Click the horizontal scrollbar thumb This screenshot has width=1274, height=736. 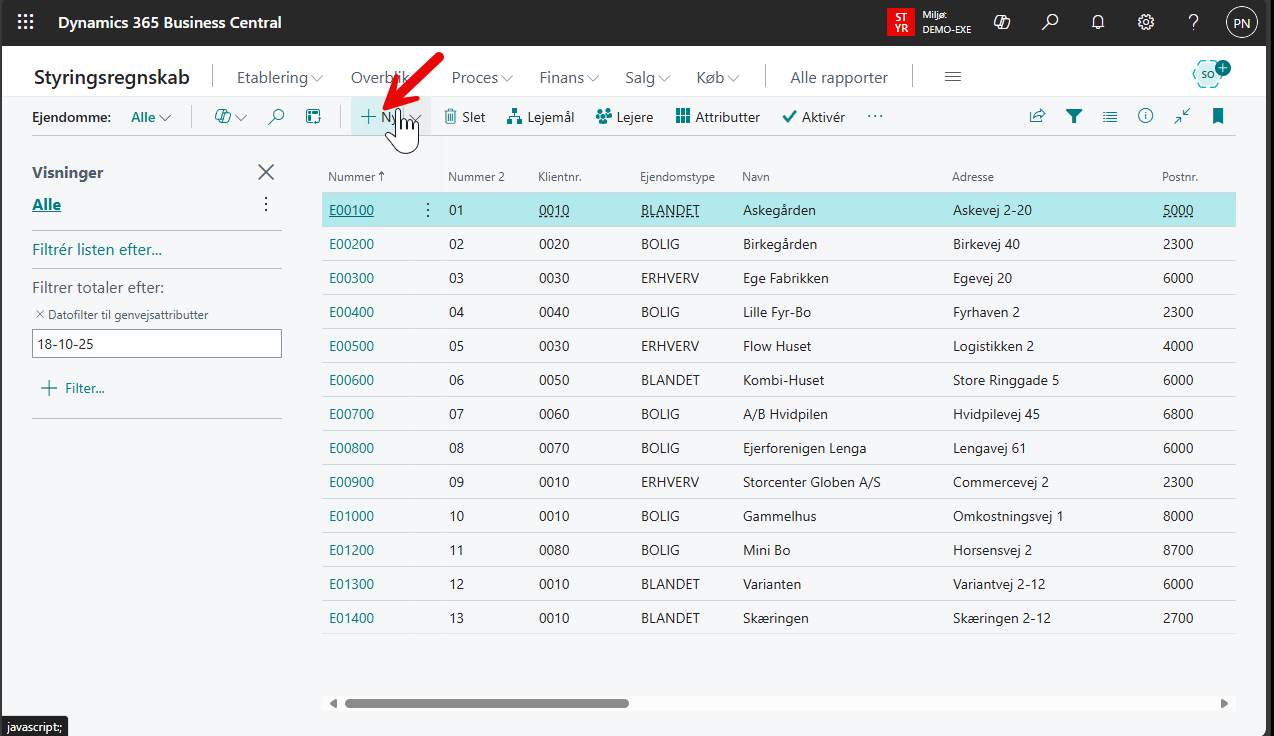(486, 704)
